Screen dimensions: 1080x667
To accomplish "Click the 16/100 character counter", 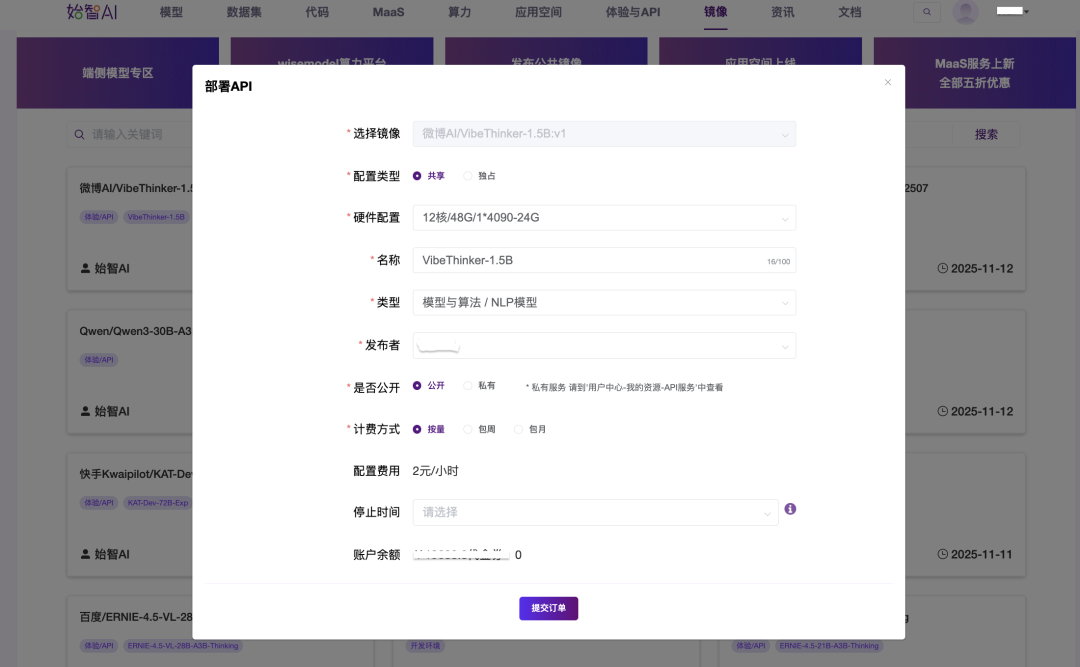I will pyautogui.click(x=778, y=262).
